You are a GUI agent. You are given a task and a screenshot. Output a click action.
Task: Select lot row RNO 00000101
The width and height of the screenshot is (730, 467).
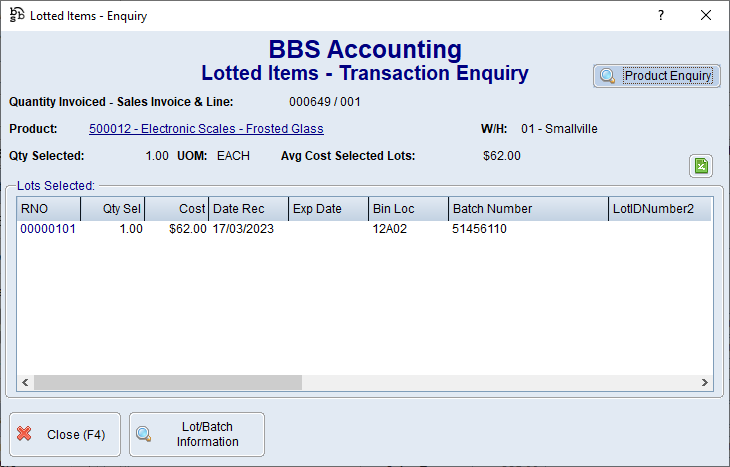pos(48,229)
